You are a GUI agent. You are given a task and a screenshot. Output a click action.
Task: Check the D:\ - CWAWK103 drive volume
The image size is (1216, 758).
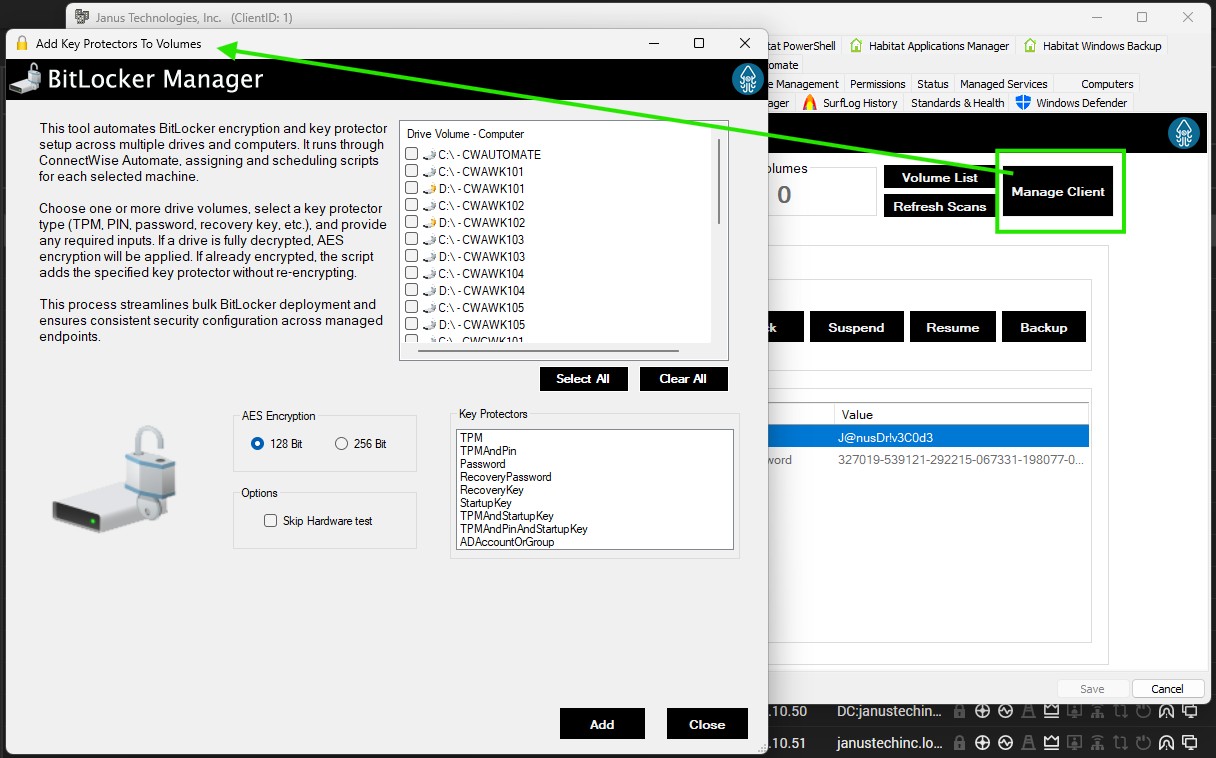click(x=411, y=256)
